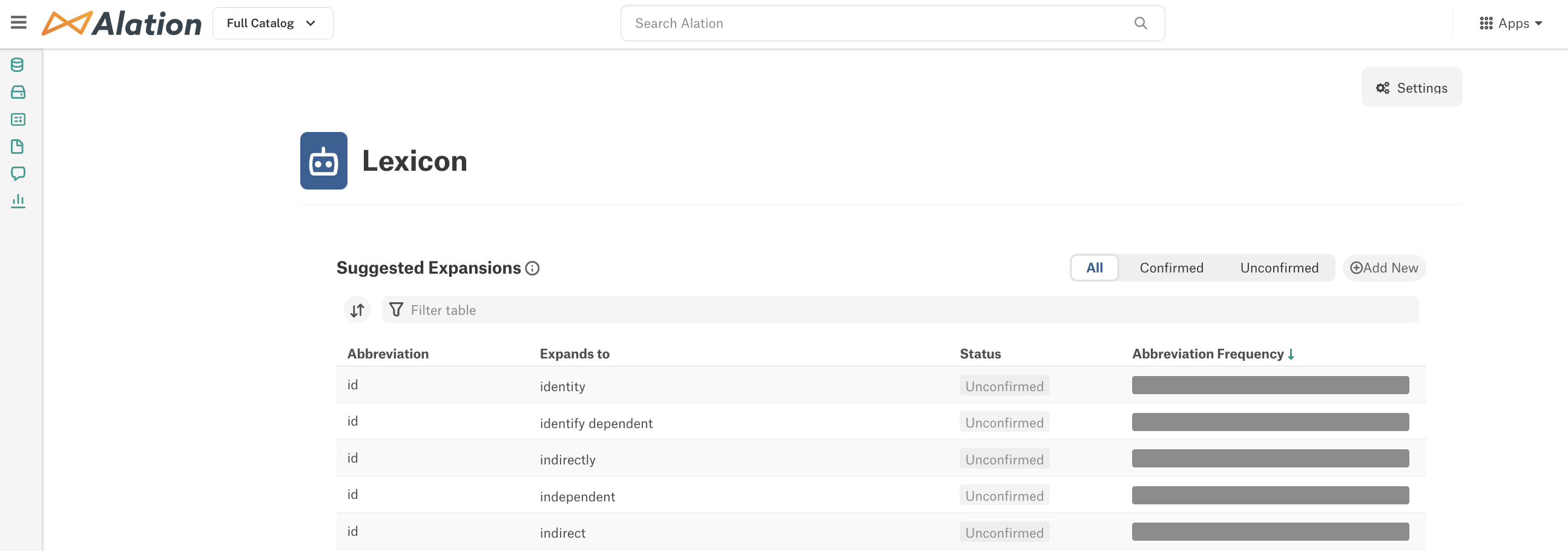1568x551 pixels.
Task: Open the Apps menu
Action: (1510, 23)
